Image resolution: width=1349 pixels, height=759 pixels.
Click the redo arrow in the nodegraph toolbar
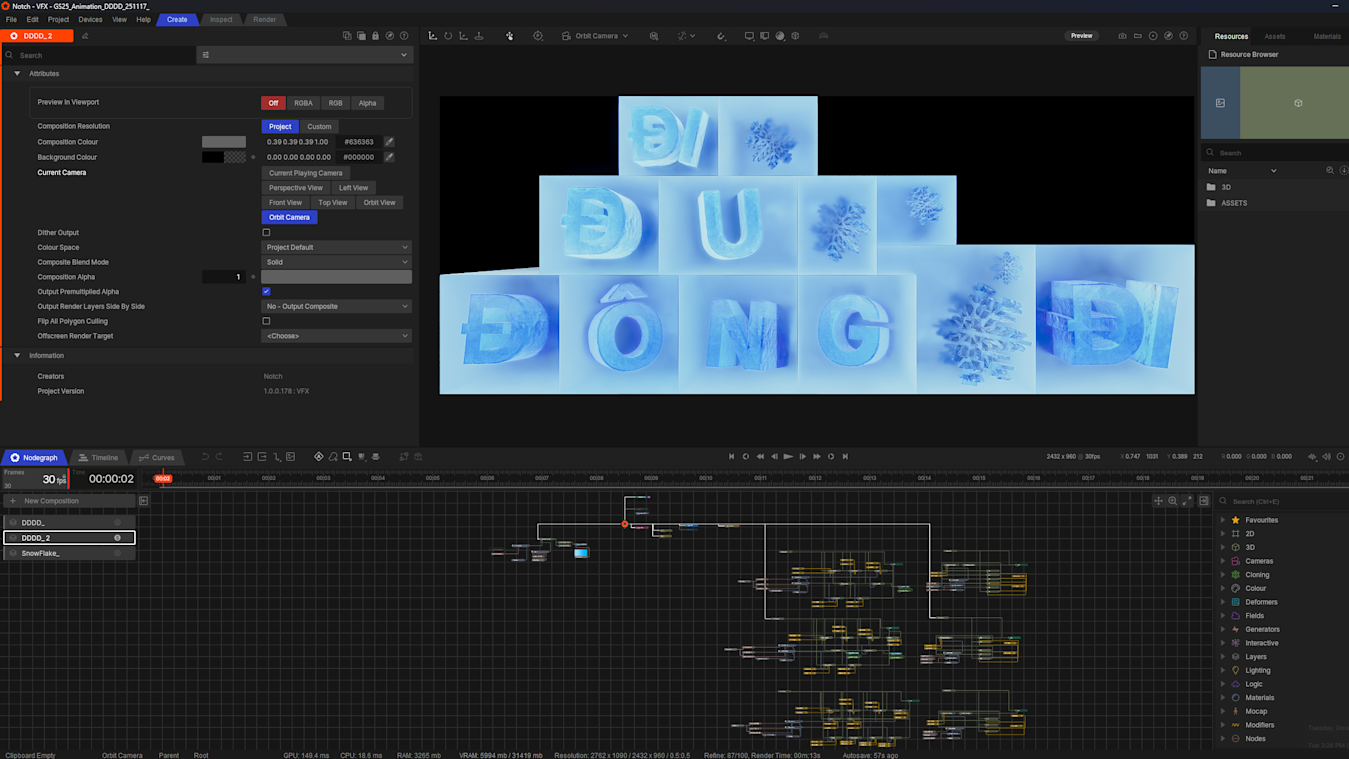pos(219,457)
